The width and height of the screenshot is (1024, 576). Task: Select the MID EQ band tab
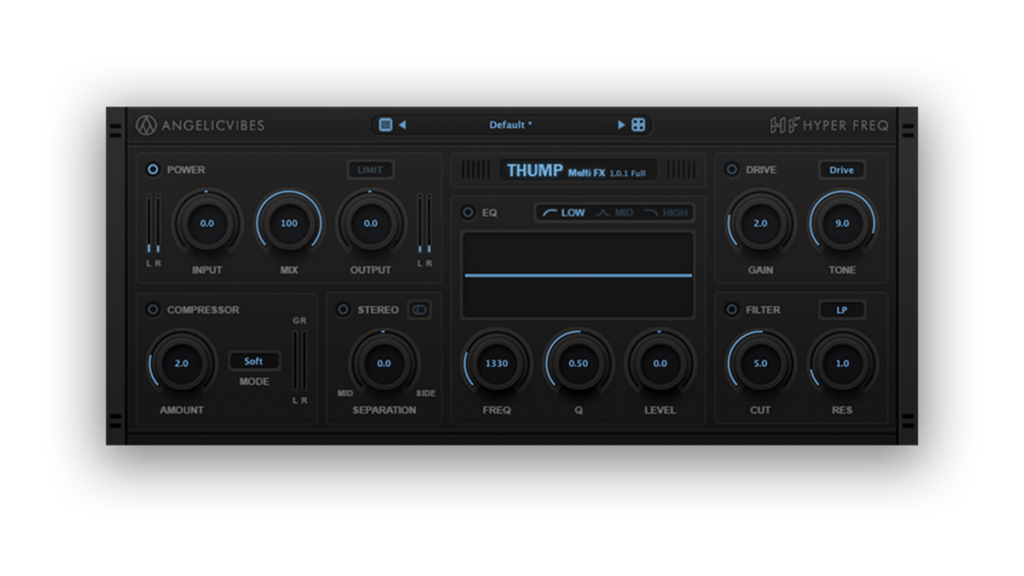(615, 213)
